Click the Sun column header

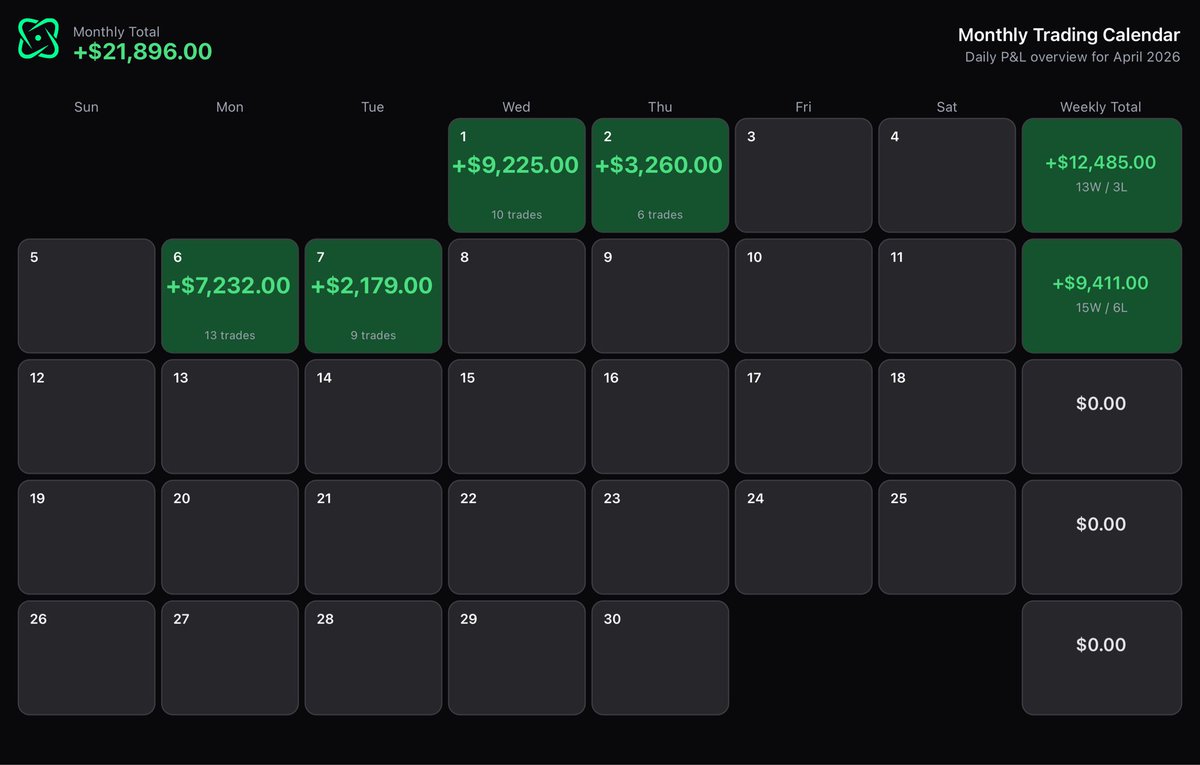pos(86,107)
